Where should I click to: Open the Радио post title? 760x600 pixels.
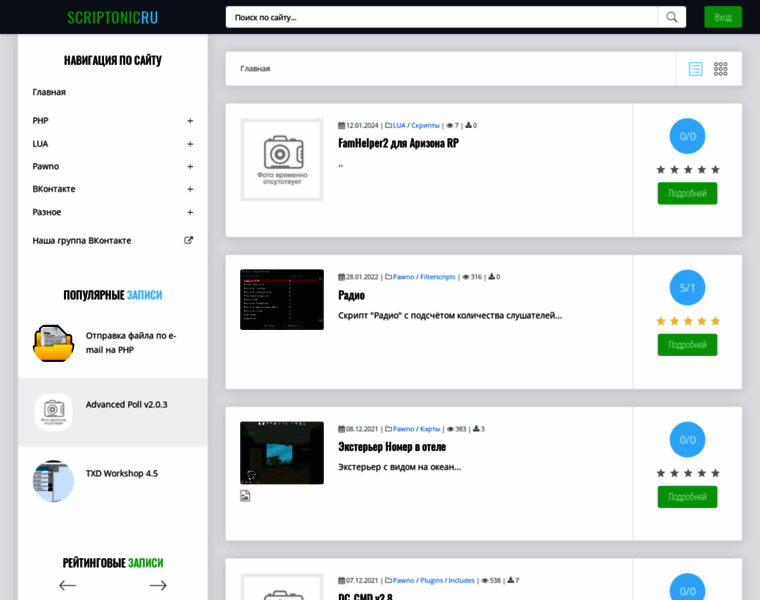point(351,295)
